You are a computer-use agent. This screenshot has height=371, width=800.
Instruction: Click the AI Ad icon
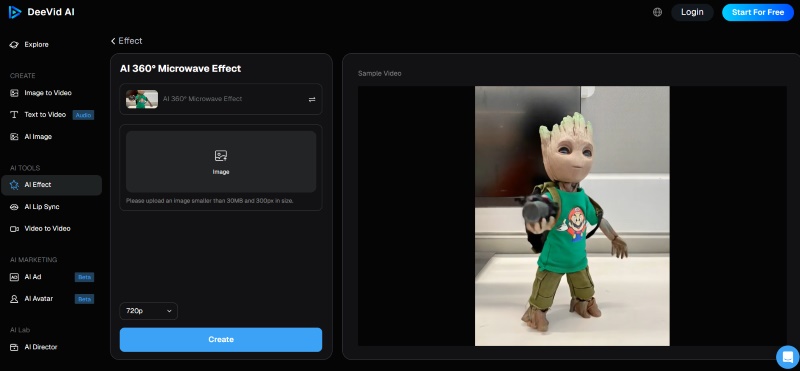(14, 277)
